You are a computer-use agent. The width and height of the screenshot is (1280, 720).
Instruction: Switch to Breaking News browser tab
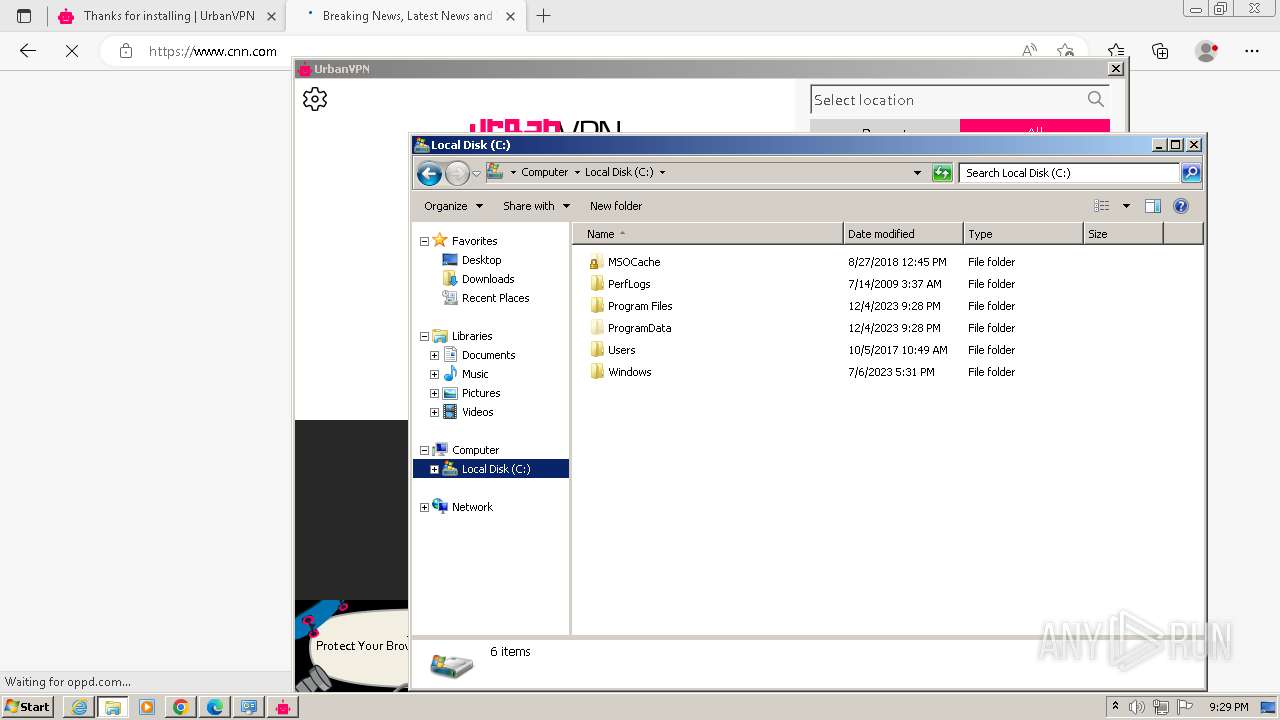click(x=407, y=16)
